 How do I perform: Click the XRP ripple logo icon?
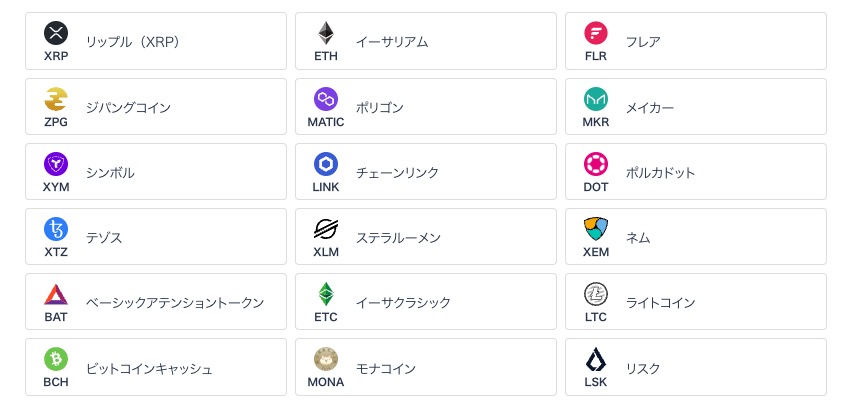(x=56, y=33)
